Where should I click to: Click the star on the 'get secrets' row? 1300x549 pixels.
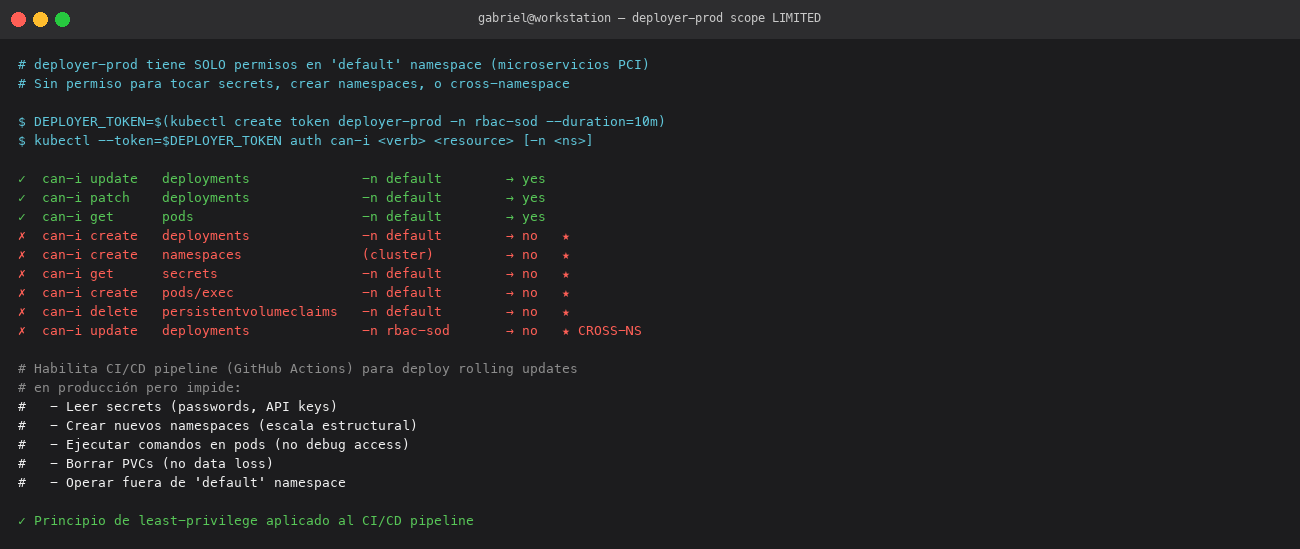(x=566, y=274)
